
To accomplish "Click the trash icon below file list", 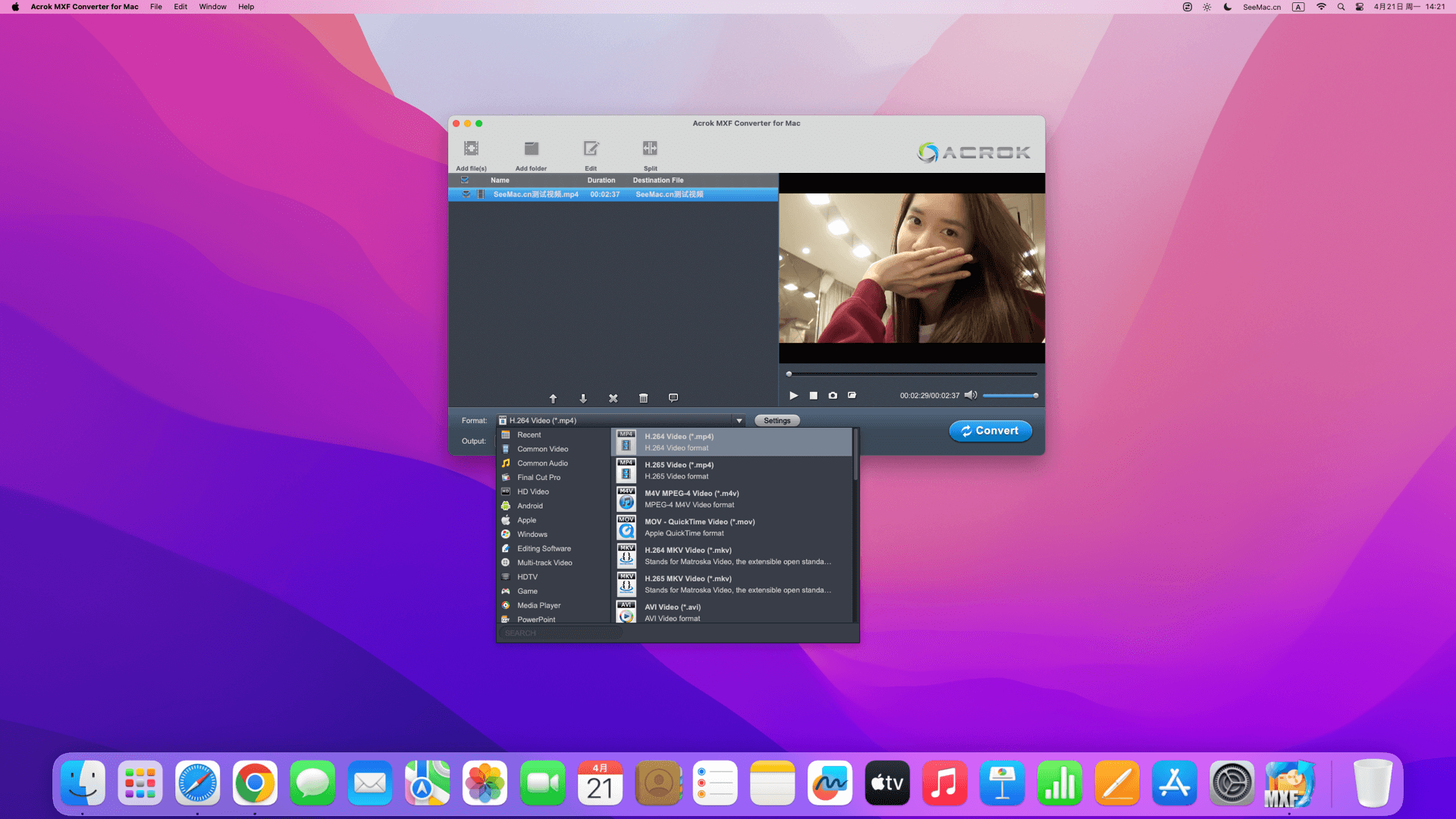I will click(643, 398).
